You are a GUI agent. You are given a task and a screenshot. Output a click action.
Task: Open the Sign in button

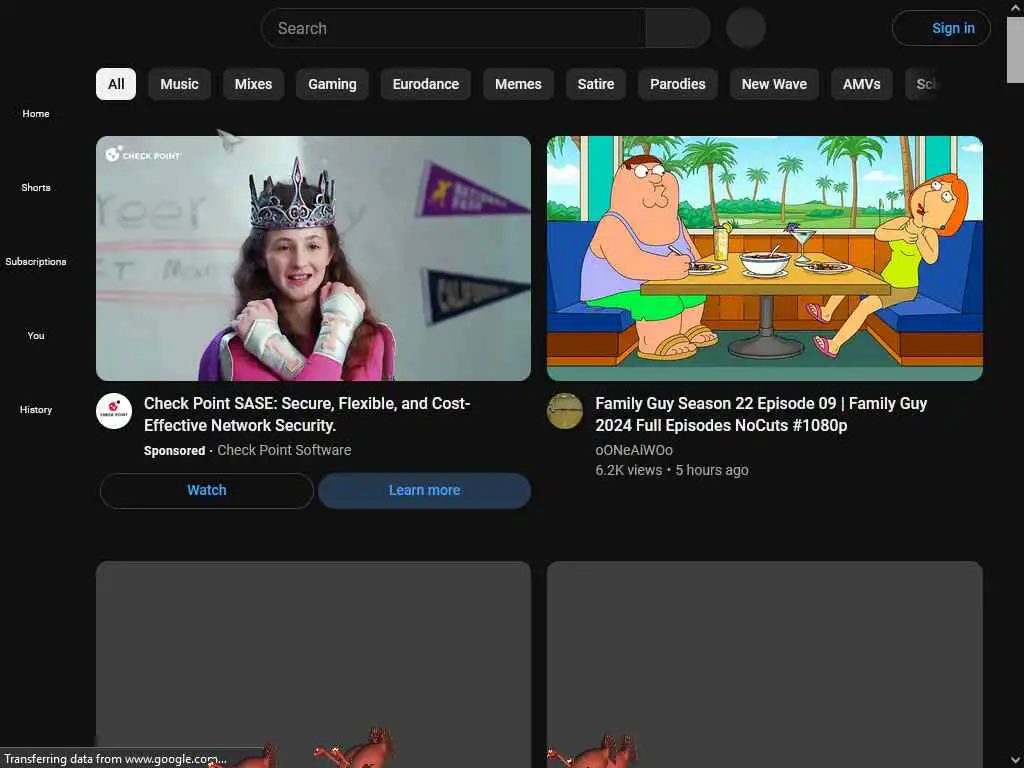point(940,28)
